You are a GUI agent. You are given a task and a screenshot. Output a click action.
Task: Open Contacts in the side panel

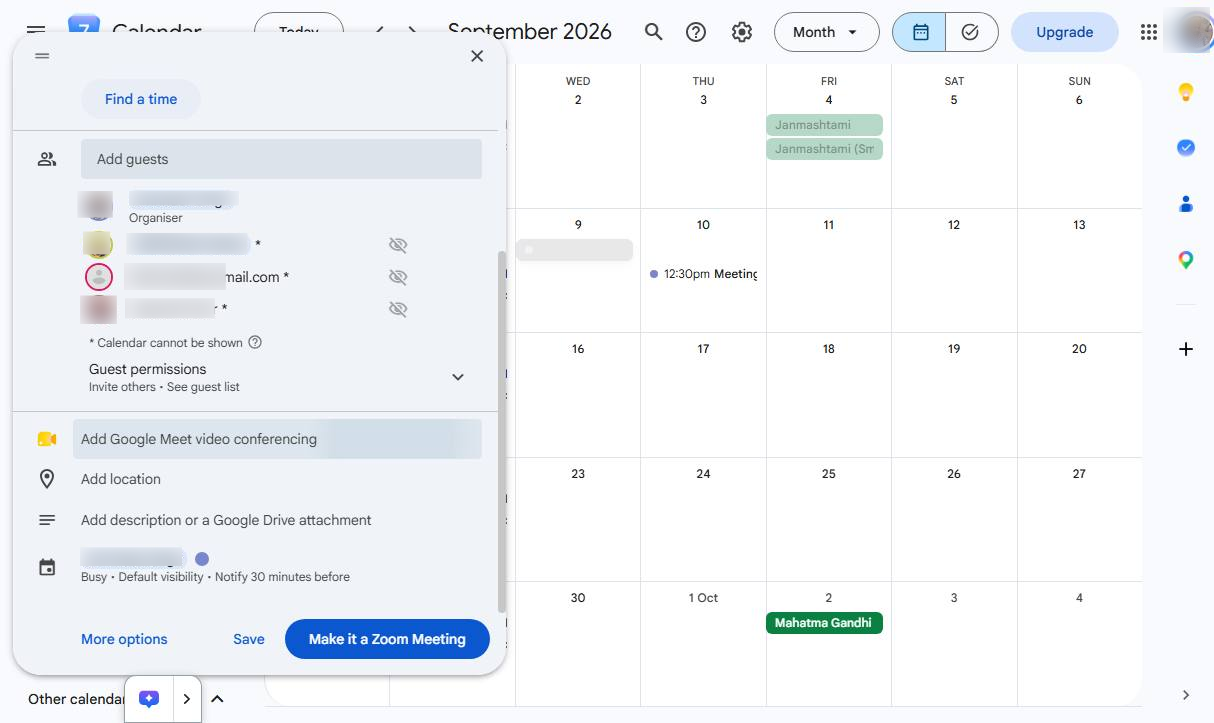pyautogui.click(x=1186, y=204)
